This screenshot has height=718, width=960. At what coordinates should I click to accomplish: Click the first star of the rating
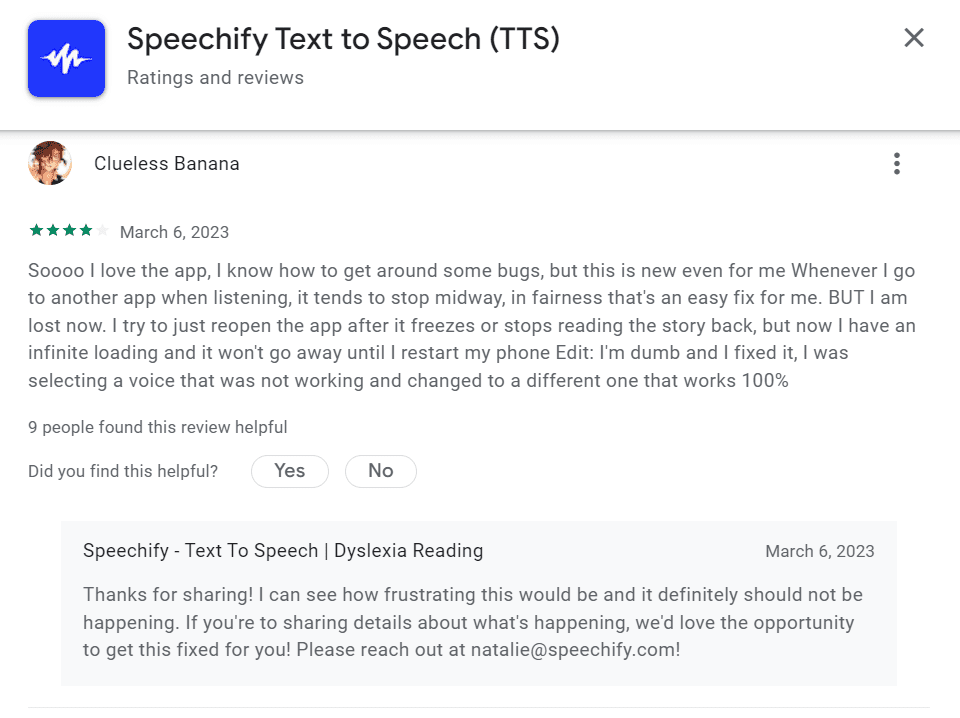click(x=37, y=230)
